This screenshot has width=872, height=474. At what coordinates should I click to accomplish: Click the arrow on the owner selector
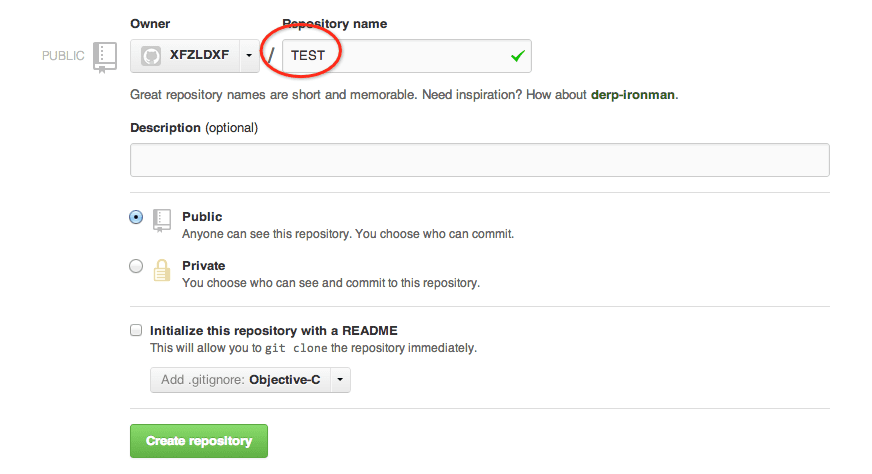[249, 56]
